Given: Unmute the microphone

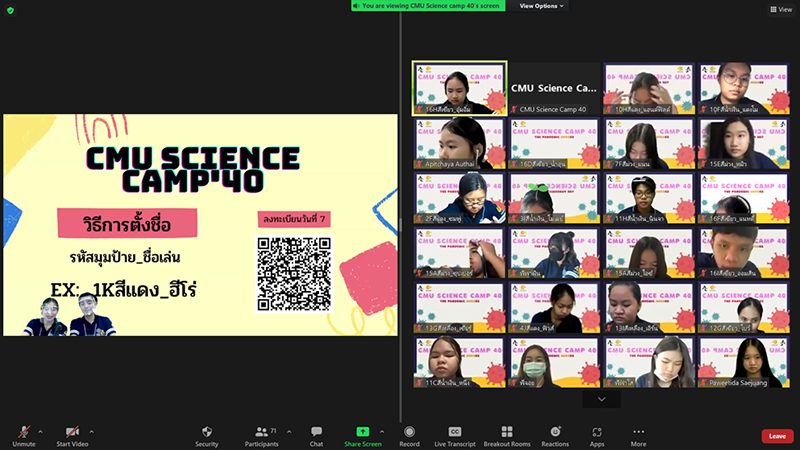Looking at the screenshot, I should pyautogui.click(x=21, y=432).
